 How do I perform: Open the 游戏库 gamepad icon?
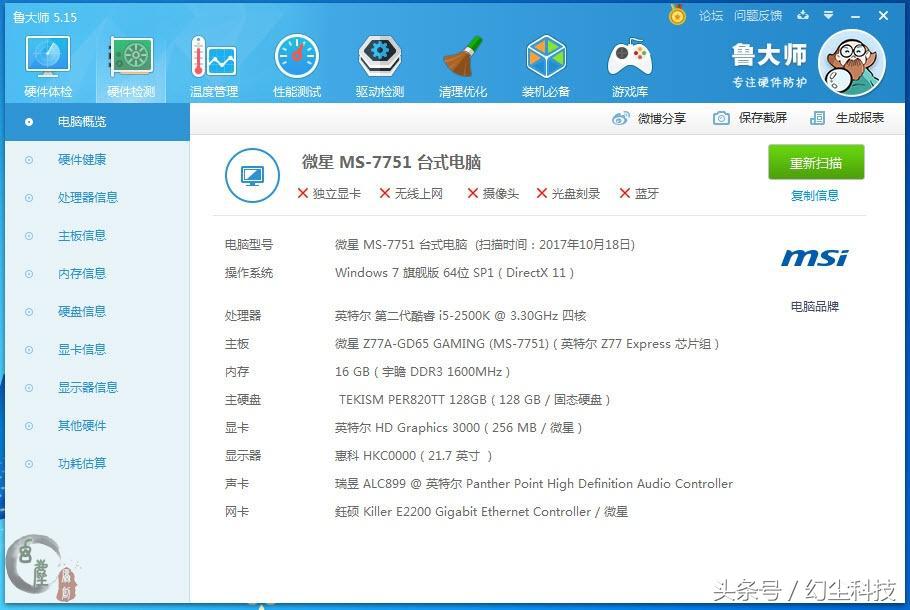[x=629, y=58]
